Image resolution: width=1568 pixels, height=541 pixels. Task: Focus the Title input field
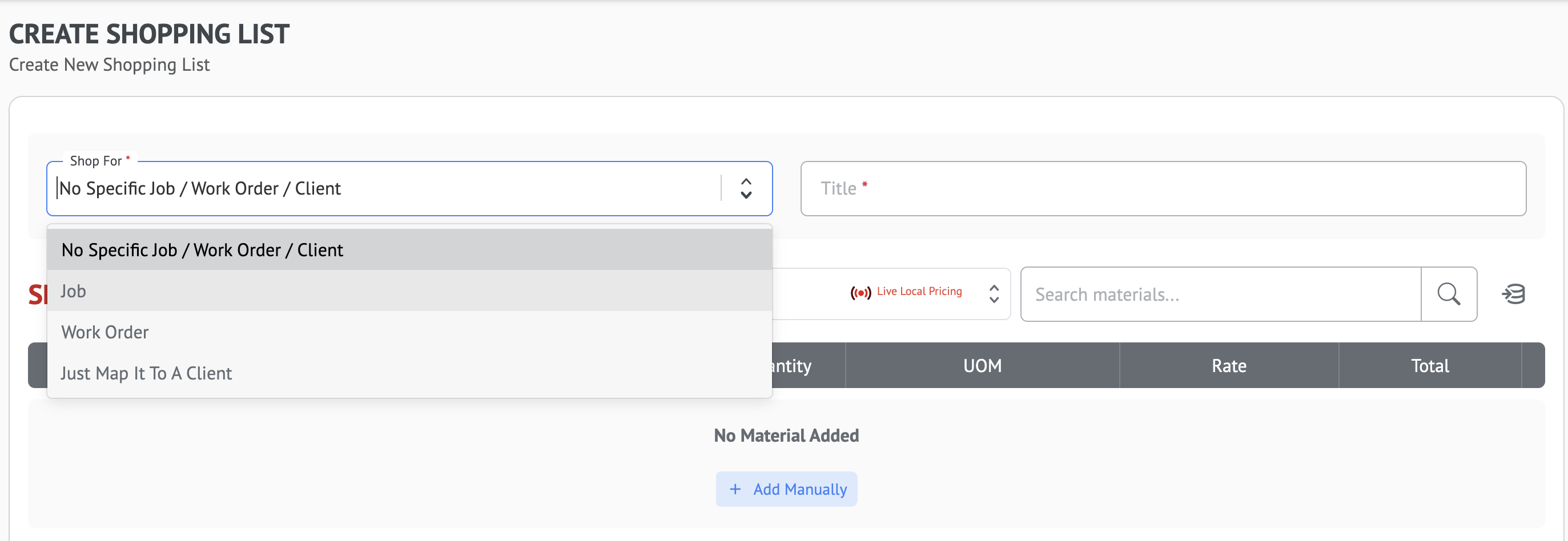point(1163,189)
